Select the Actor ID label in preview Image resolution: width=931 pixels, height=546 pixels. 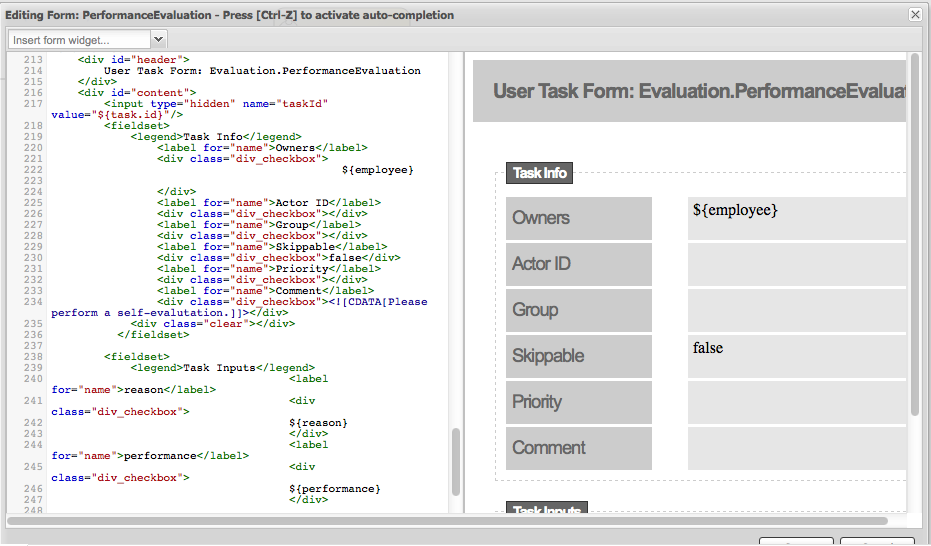pos(578,264)
